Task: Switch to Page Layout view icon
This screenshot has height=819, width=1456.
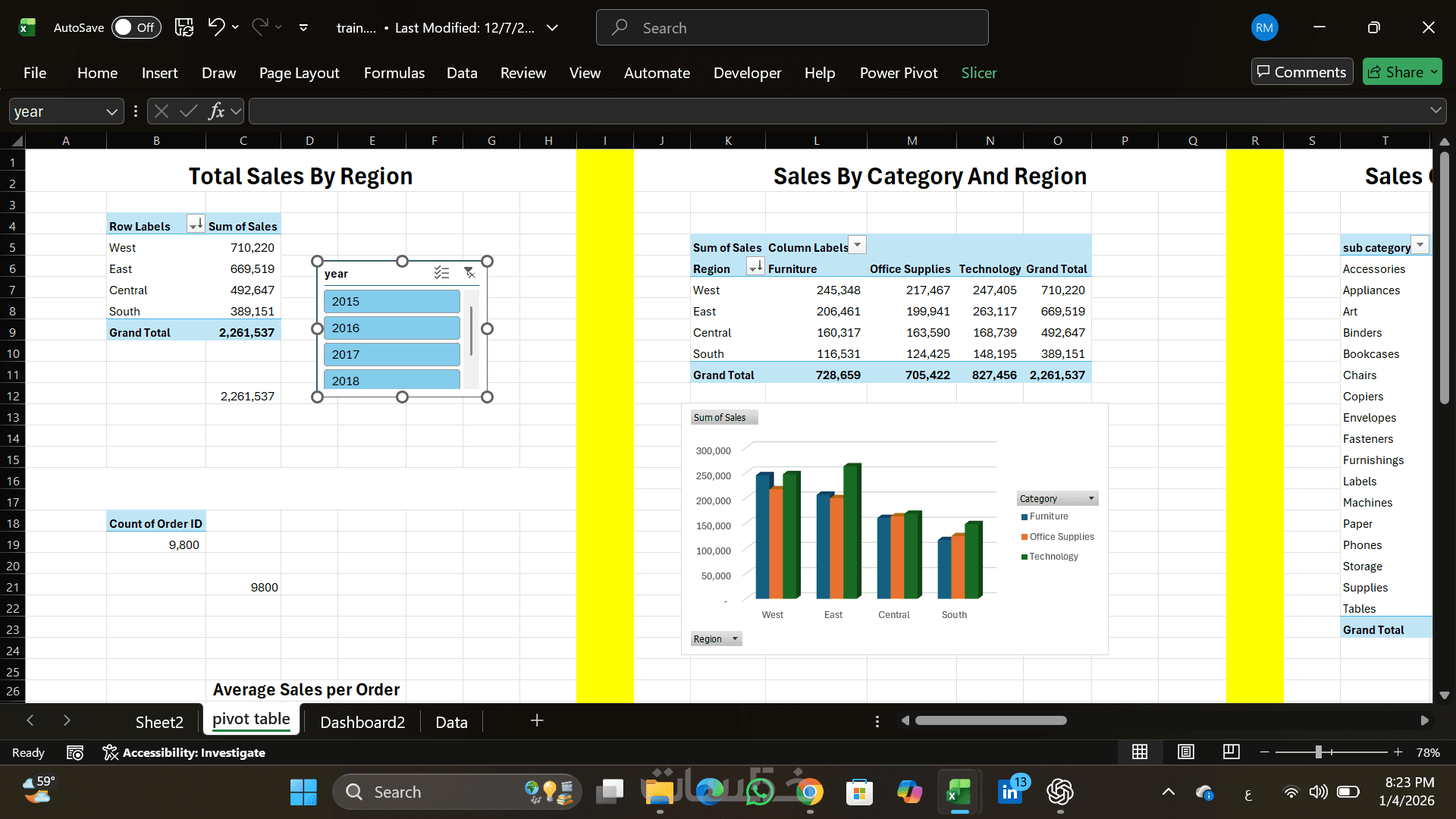Action: (1185, 752)
